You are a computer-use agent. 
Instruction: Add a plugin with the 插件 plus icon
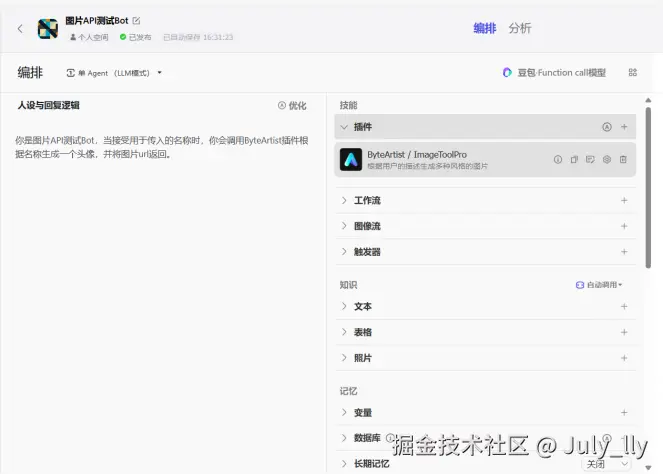[624, 127]
